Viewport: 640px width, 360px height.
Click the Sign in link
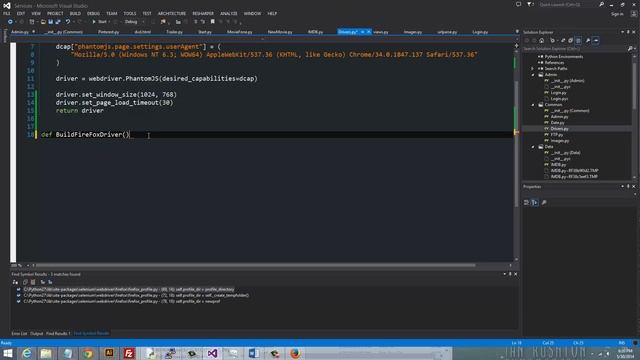(x=617, y=14)
